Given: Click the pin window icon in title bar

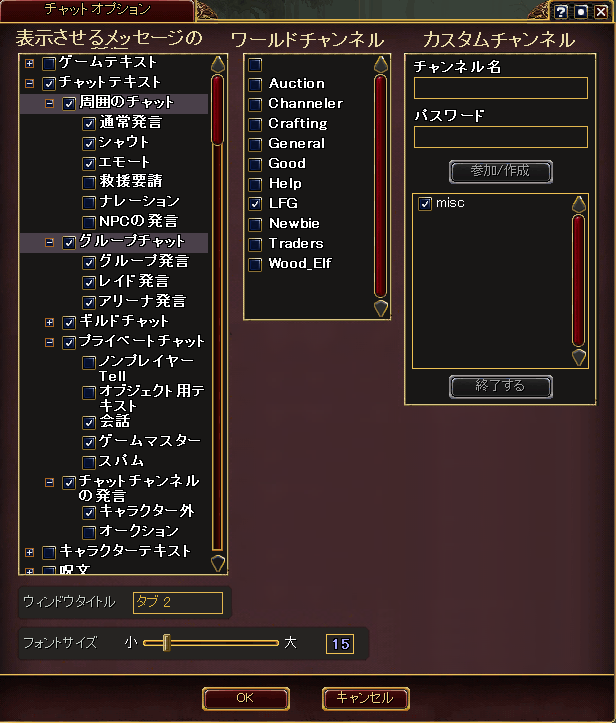Looking at the screenshot, I should [581, 11].
